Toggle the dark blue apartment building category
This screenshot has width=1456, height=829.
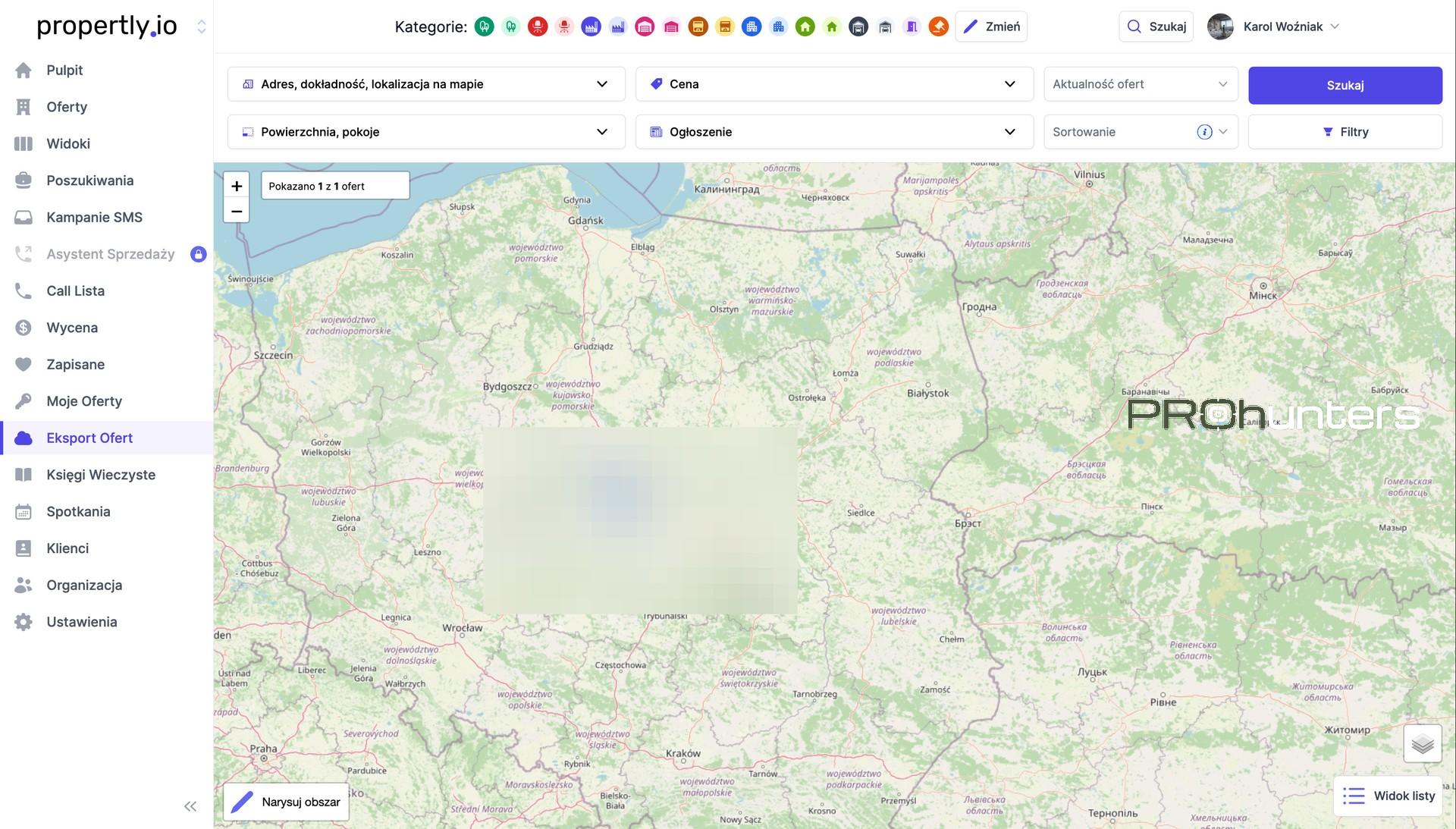(751, 27)
